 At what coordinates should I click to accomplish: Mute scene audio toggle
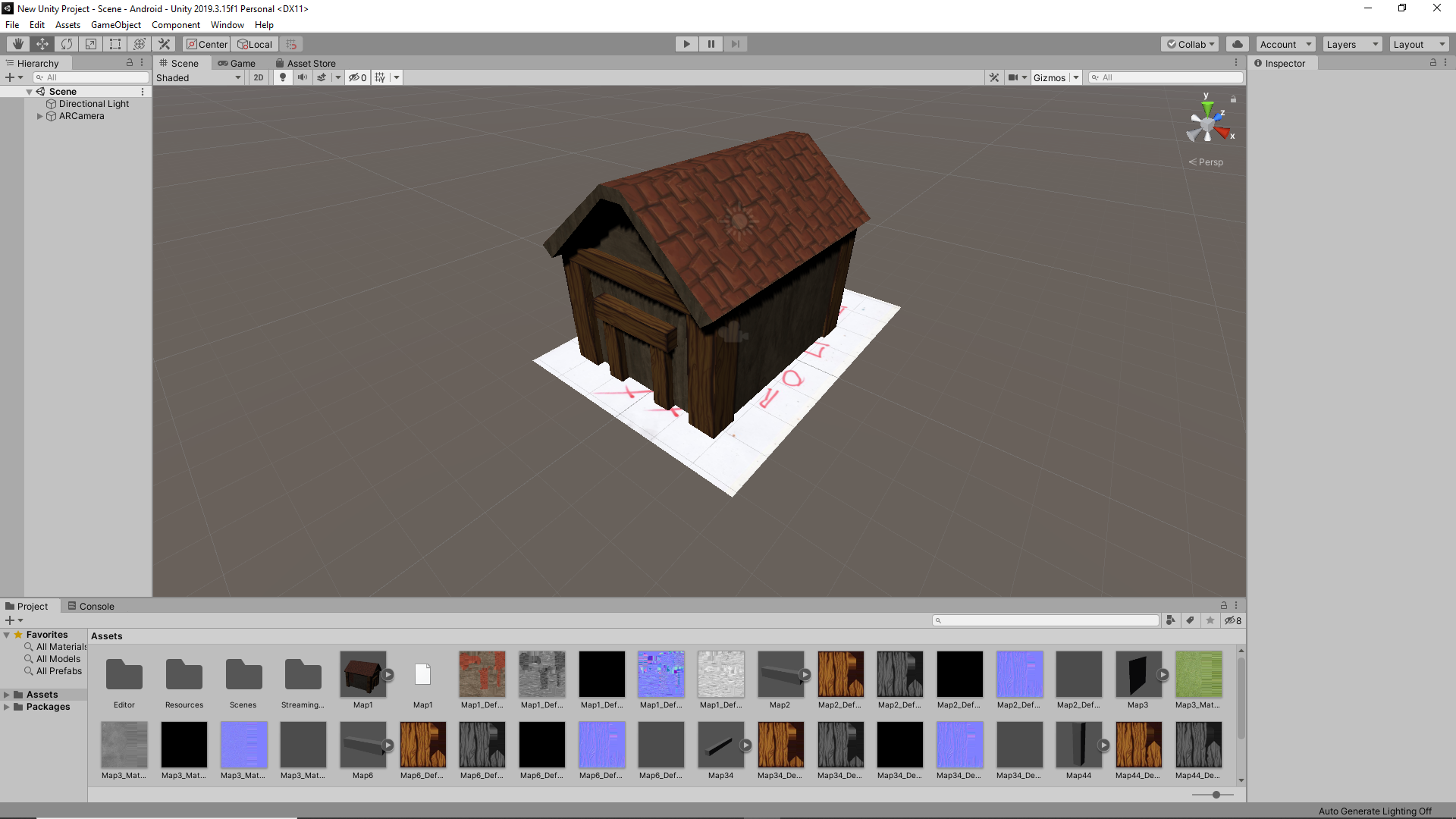(x=302, y=77)
